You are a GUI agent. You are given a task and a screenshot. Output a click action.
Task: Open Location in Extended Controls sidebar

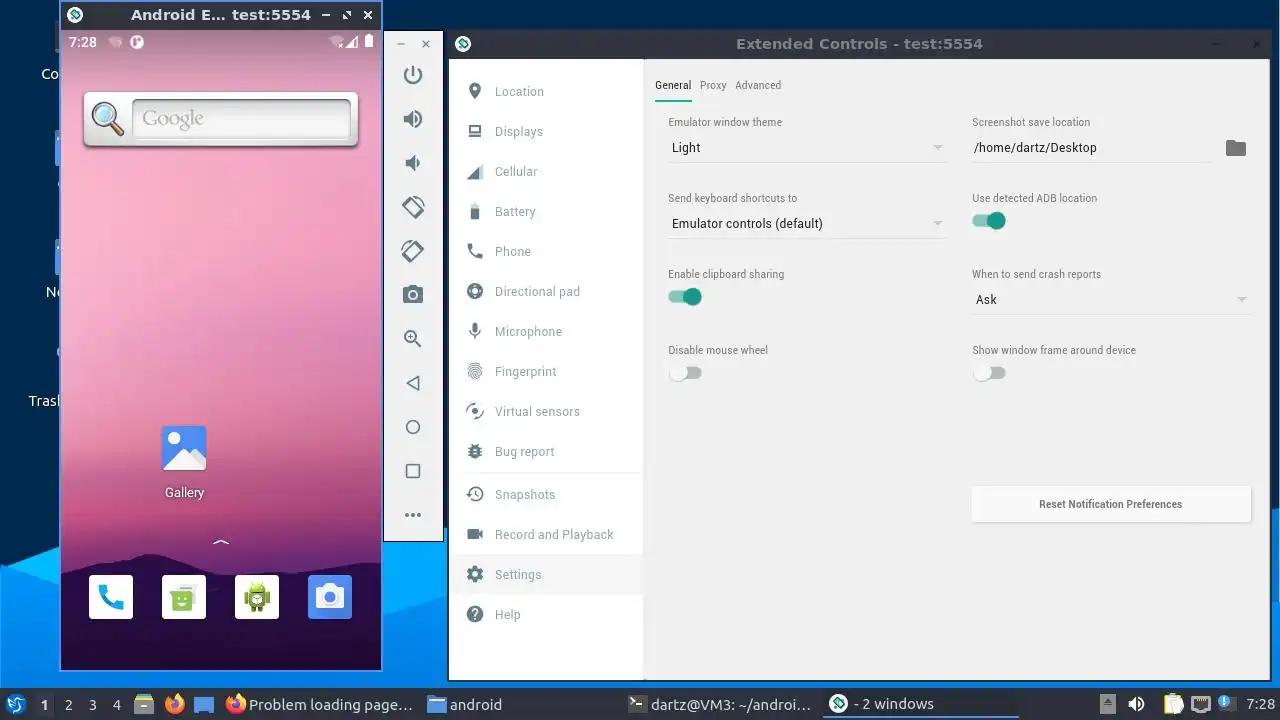coord(544,92)
